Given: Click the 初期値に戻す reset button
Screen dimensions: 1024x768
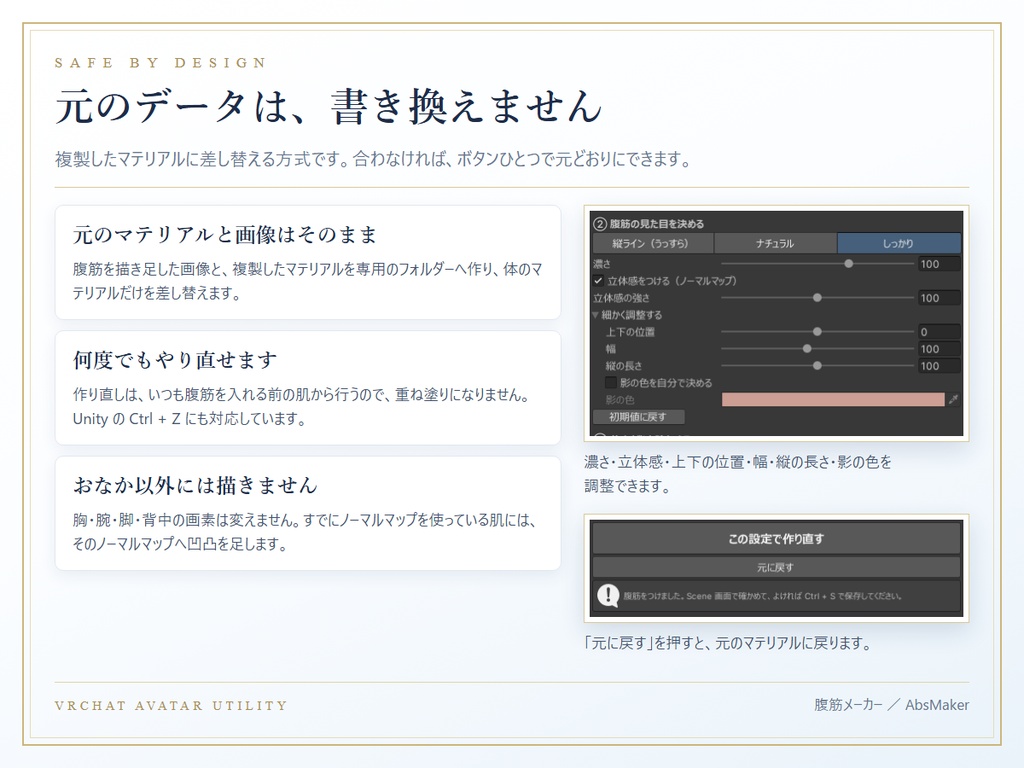Looking at the screenshot, I should click(638, 417).
